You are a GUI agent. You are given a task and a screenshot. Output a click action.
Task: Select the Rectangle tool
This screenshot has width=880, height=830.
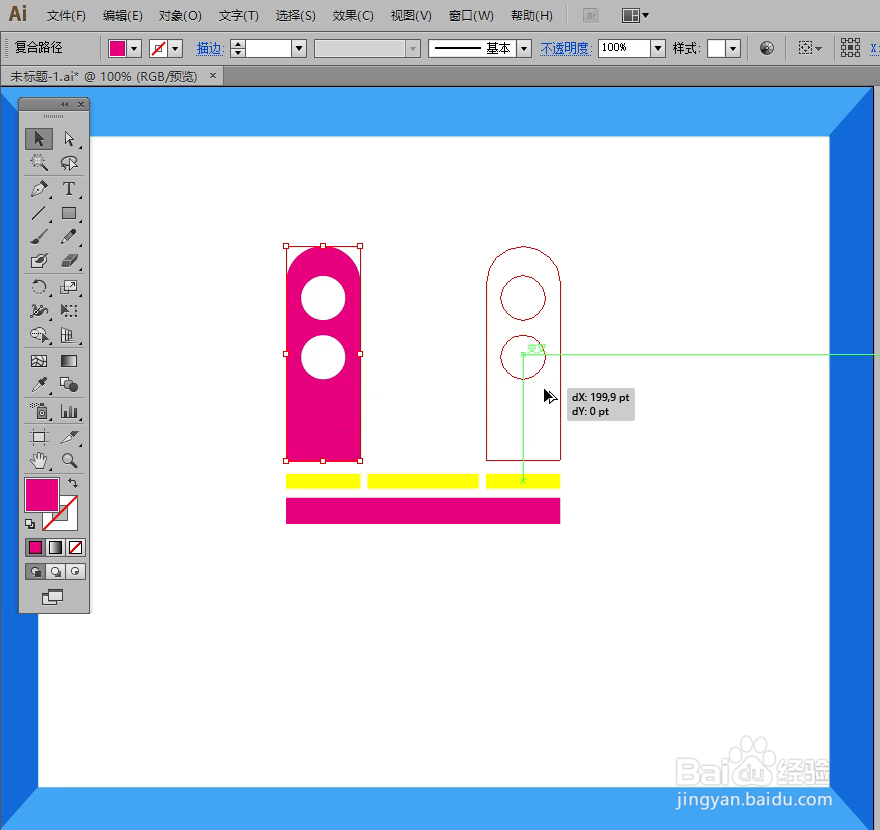coord(69,213)
